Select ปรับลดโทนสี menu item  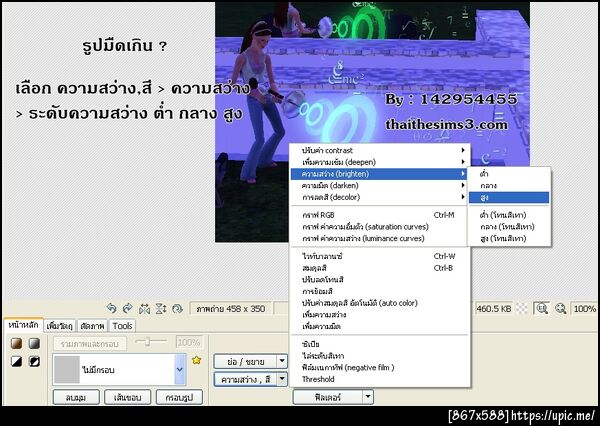pyautogui.click(x=379, y=279)
